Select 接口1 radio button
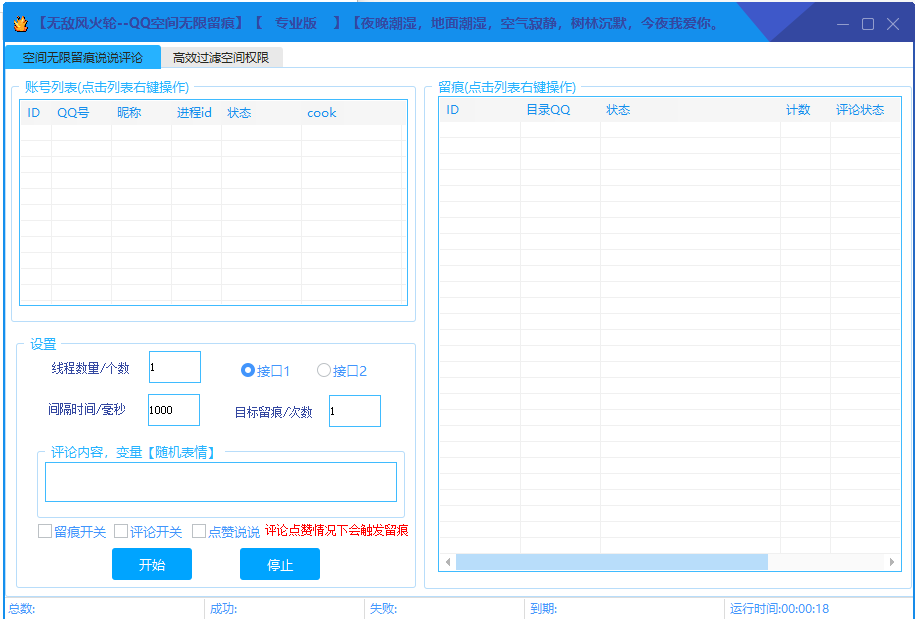The height and width of the screenshot is (619, 915). pyautogui.click(x=248, y=370)
